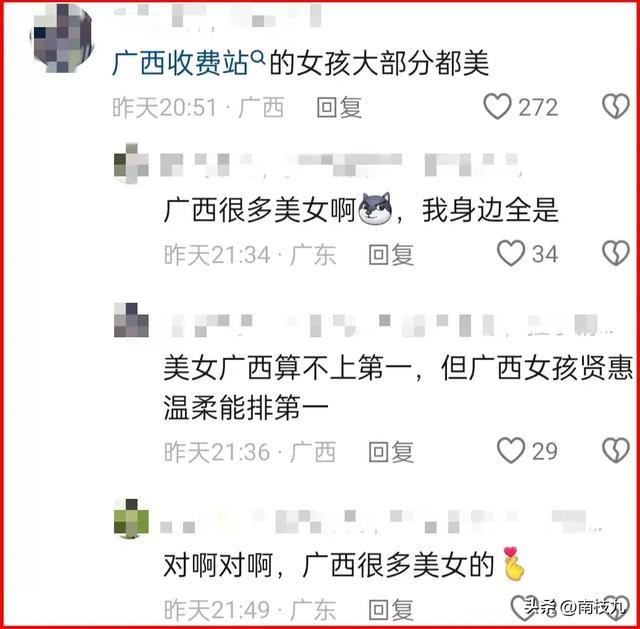Image resolution: width=640 pixels, height=629 pixels.
Task: Reply to the 昨天20:51 comment
Action: (x=340, y=107)
